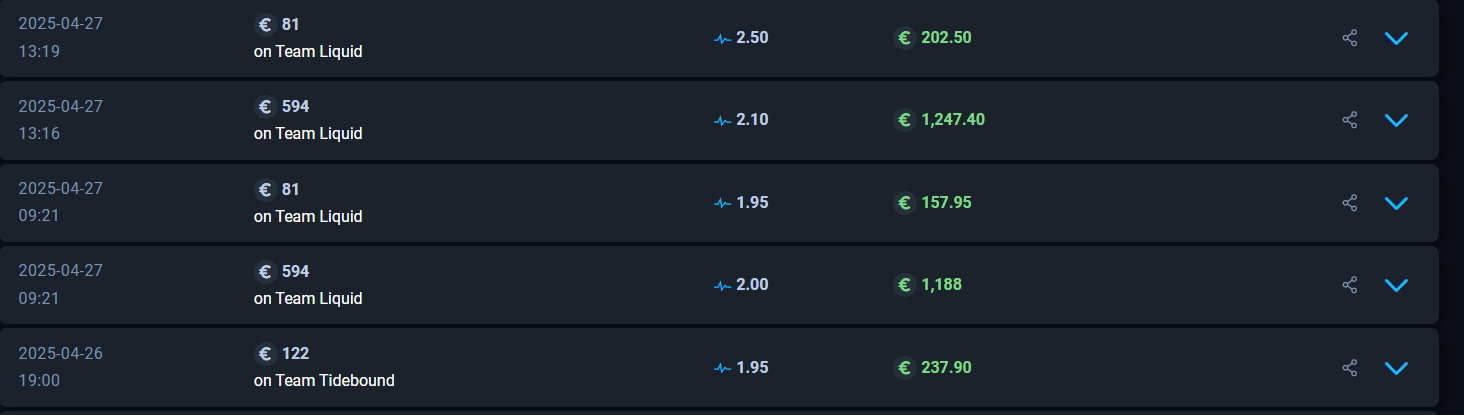The image size is (1464, 415).
Task: Click the euro stake icon beside 122
Action: coord(265,353)
